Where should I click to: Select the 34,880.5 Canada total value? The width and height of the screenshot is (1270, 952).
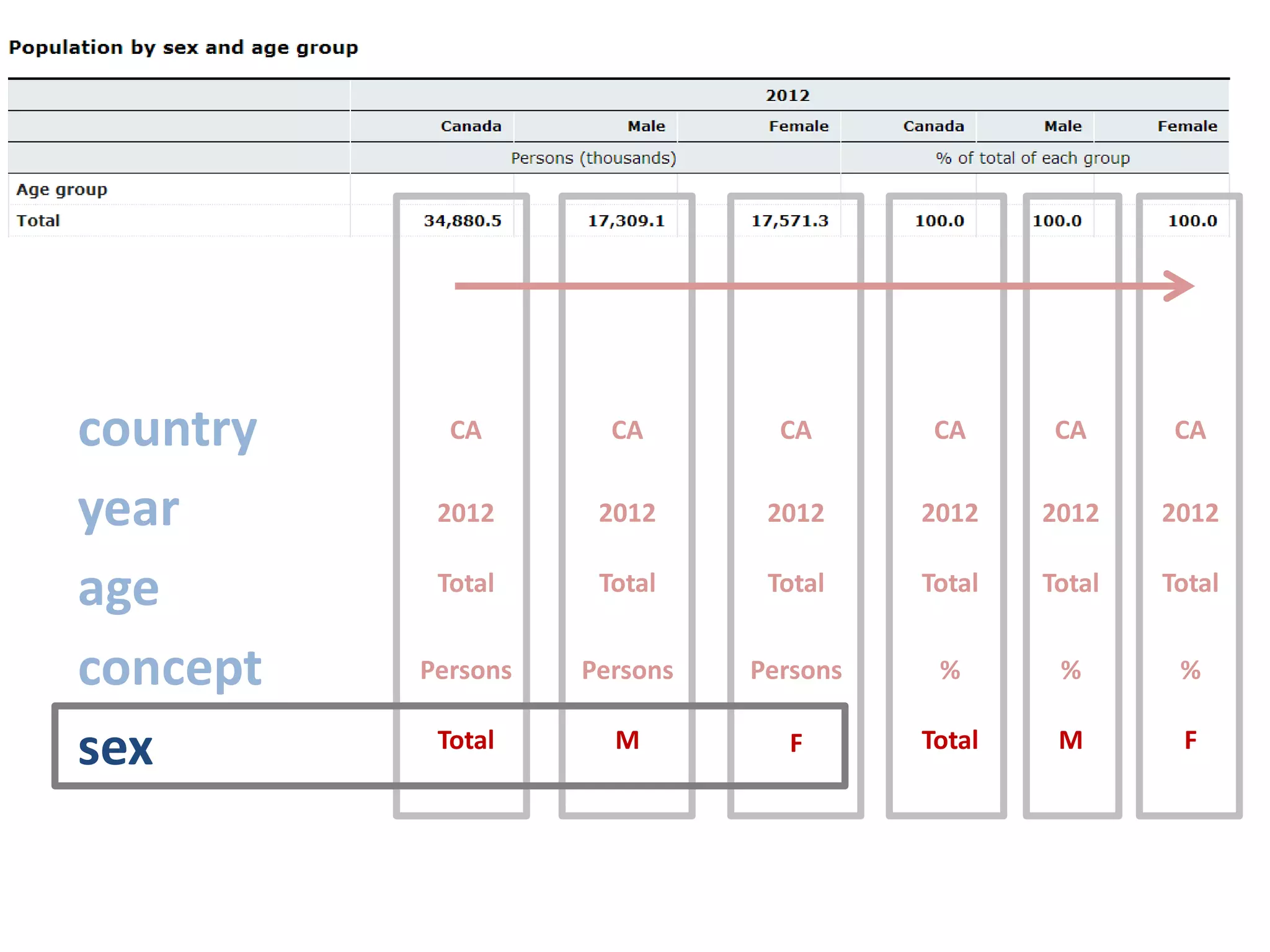coord(462,221)
